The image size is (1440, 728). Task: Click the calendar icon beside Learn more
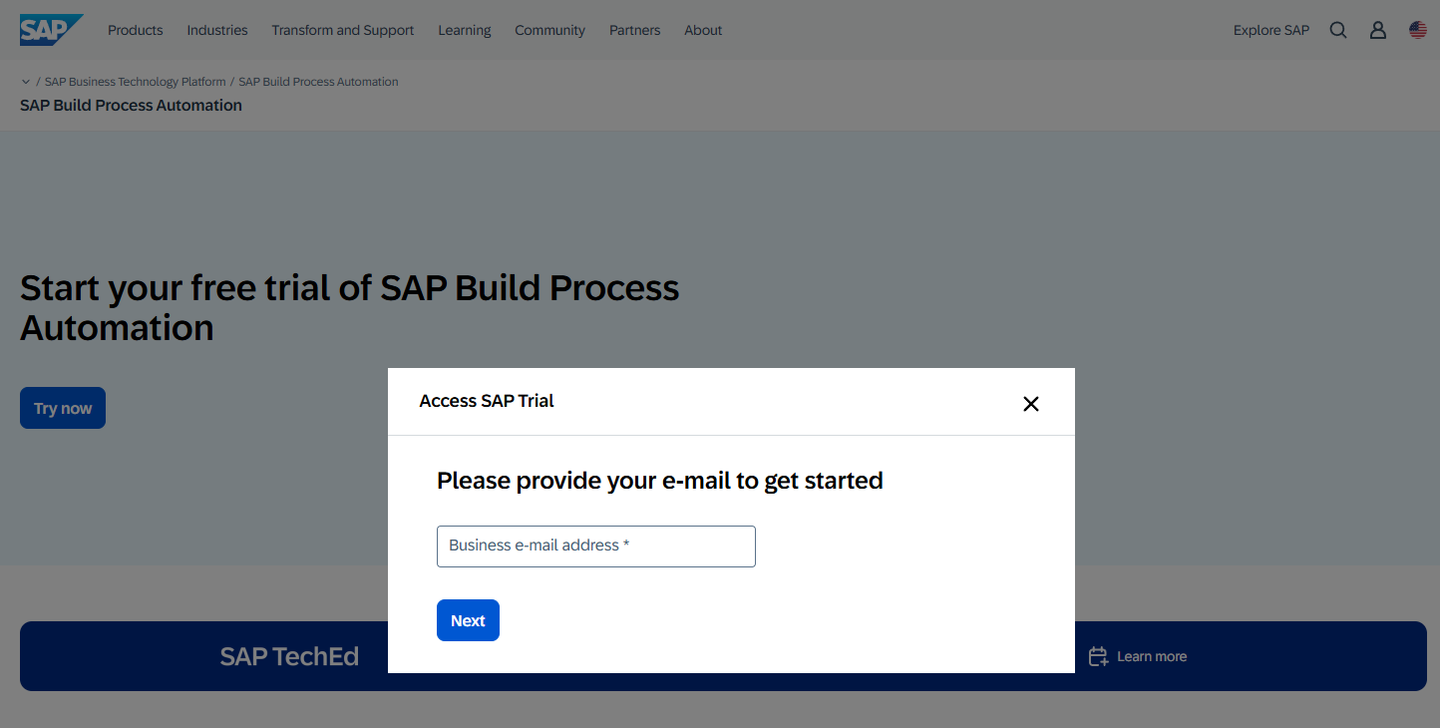1098,656
